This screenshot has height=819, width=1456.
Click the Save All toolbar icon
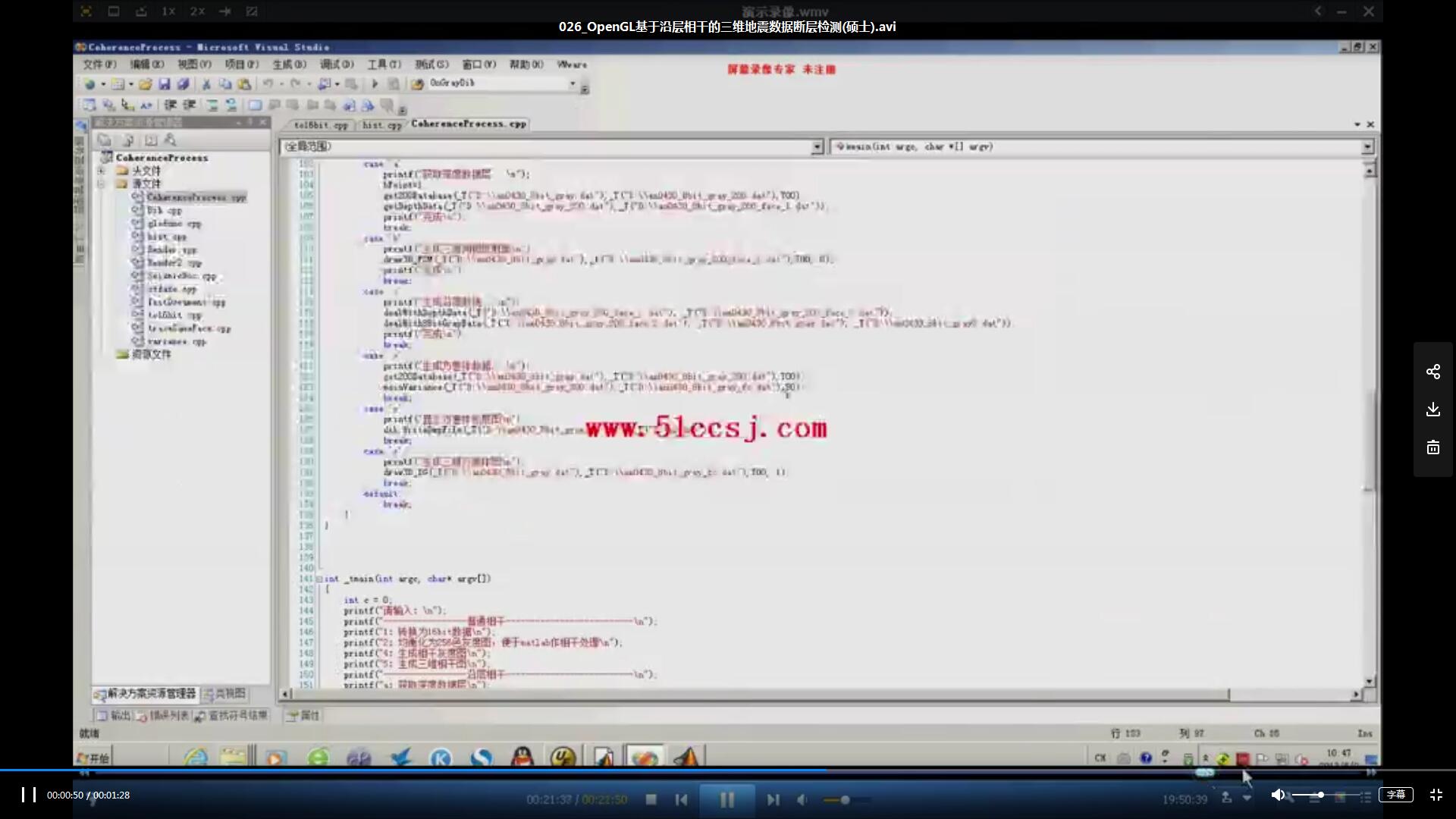pos(183,84)
